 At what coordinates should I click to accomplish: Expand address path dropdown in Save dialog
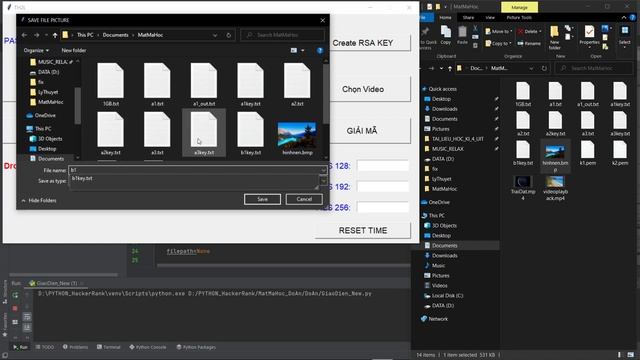(215, 35)
